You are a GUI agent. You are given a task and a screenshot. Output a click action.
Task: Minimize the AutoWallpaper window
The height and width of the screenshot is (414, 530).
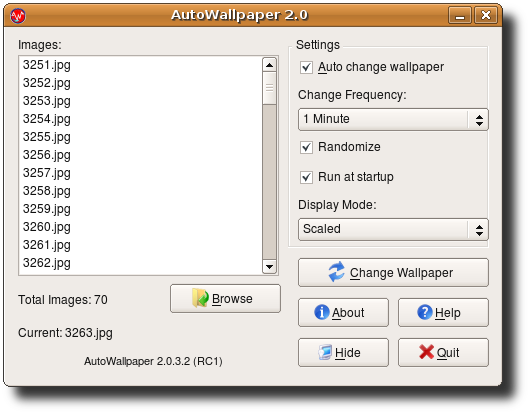point(460,15)
